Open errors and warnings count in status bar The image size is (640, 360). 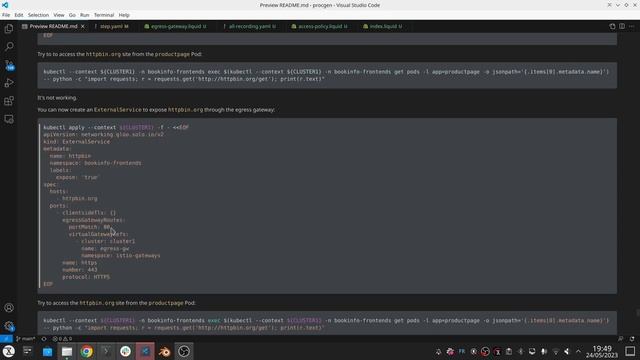pyautogui.click(x=62, y=339)
